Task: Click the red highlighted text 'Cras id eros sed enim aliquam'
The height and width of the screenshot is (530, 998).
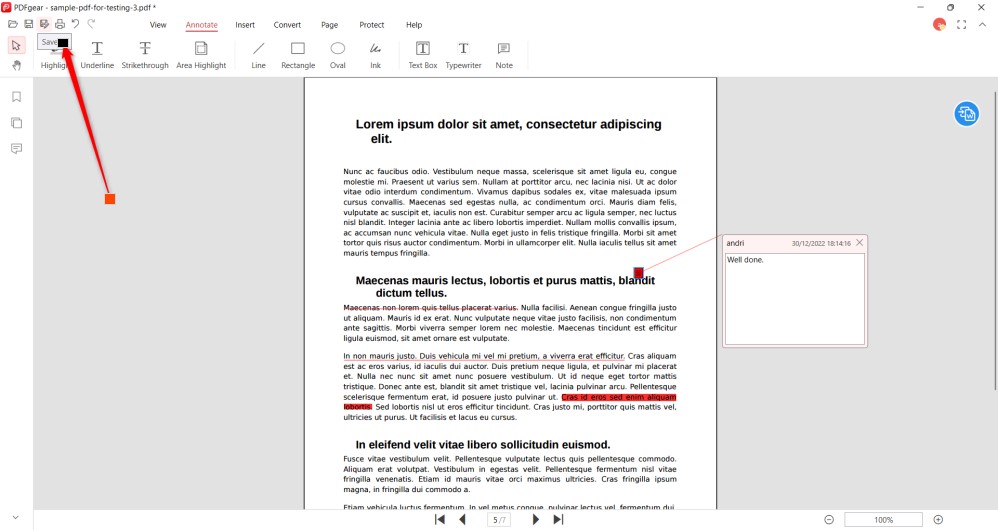Action: [619, 397]
